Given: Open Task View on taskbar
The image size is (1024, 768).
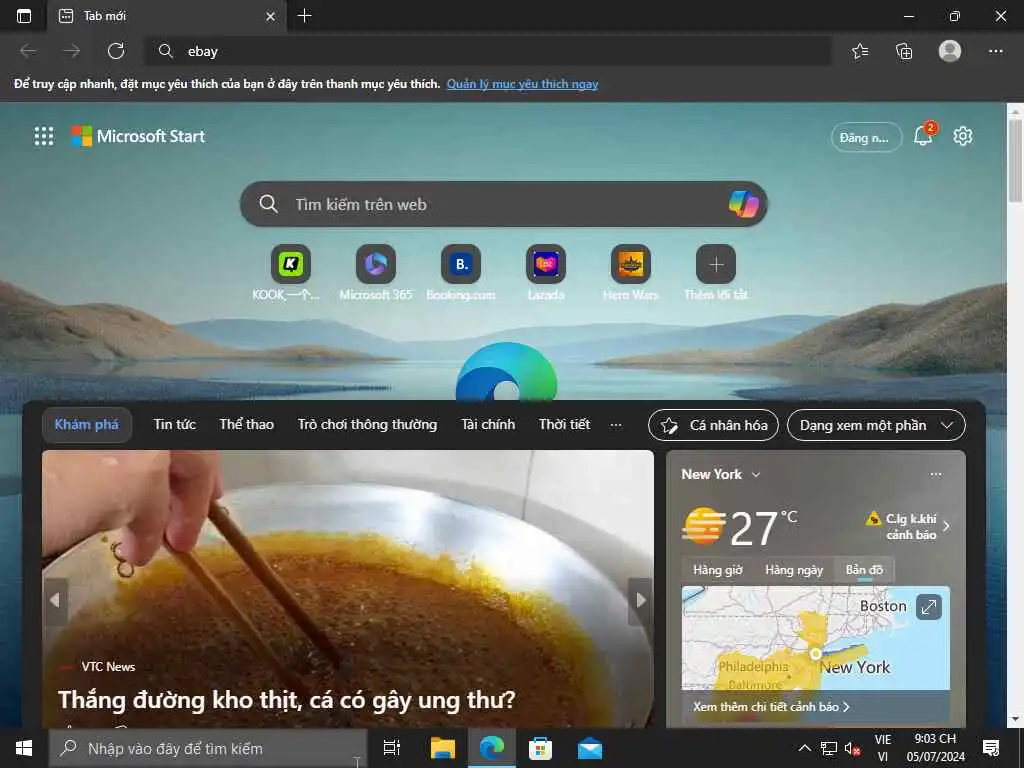Looking at the screenshot, I should click(x=392, y=748).
